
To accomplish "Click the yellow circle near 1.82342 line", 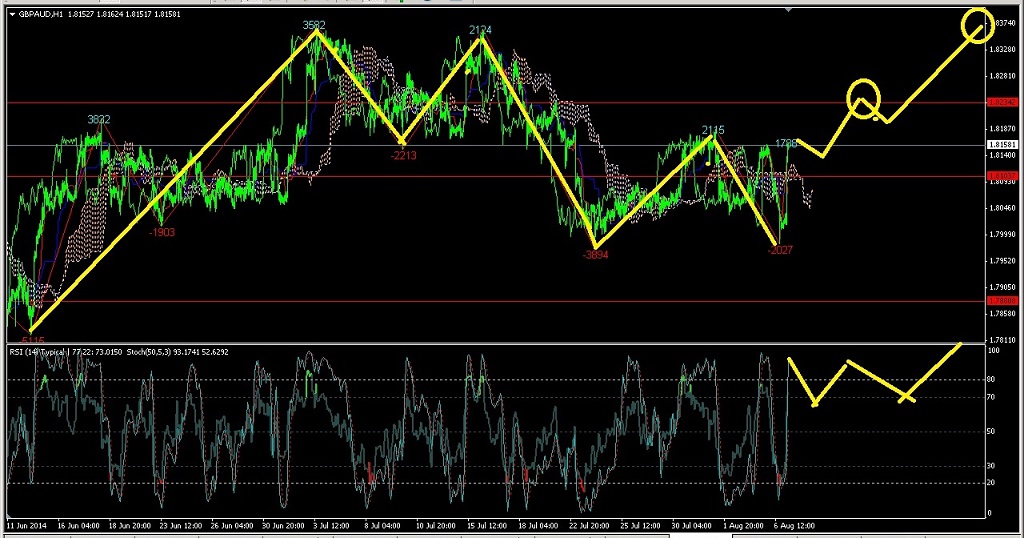I will click(x=863, y=98).
